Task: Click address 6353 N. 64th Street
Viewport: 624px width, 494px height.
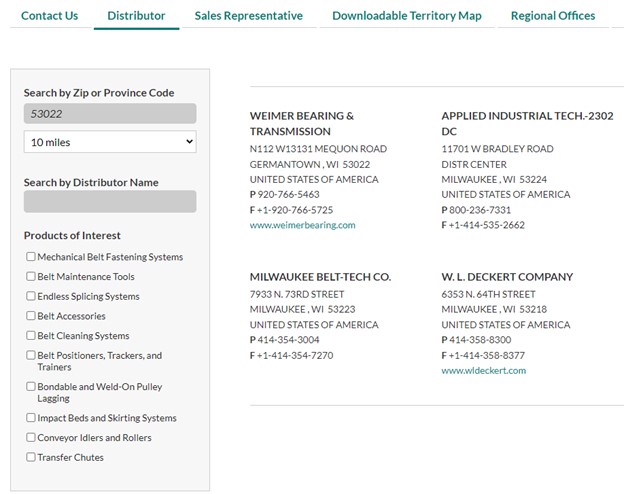Action: (488, 295)
